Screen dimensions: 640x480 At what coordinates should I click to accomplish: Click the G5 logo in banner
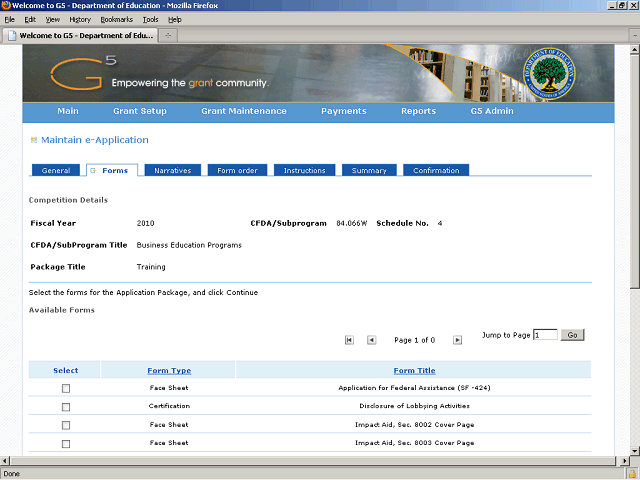83,73
